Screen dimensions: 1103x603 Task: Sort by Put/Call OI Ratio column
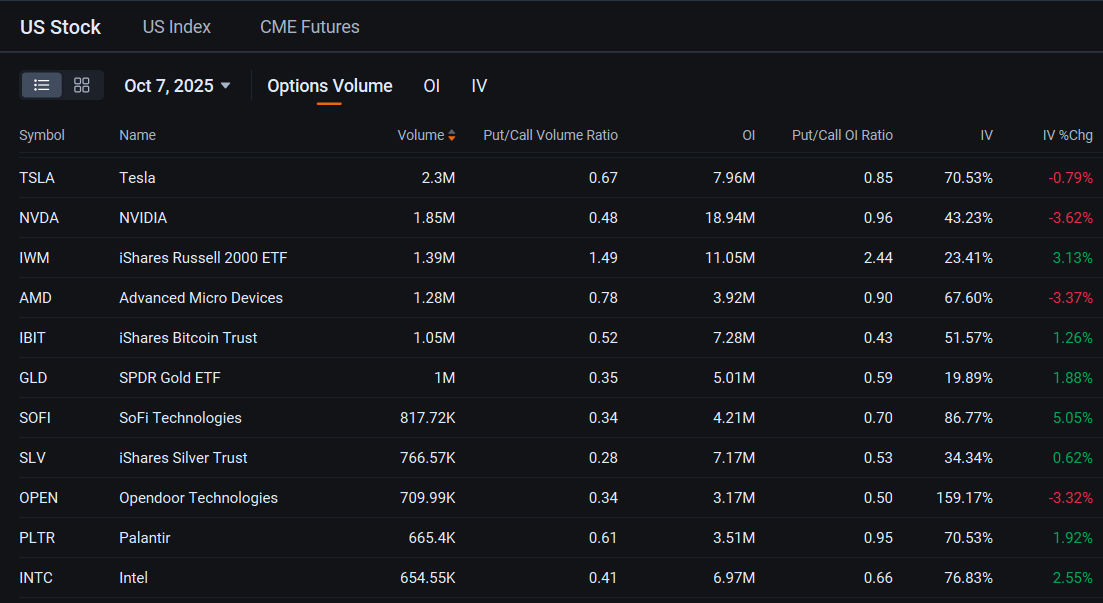842,135
